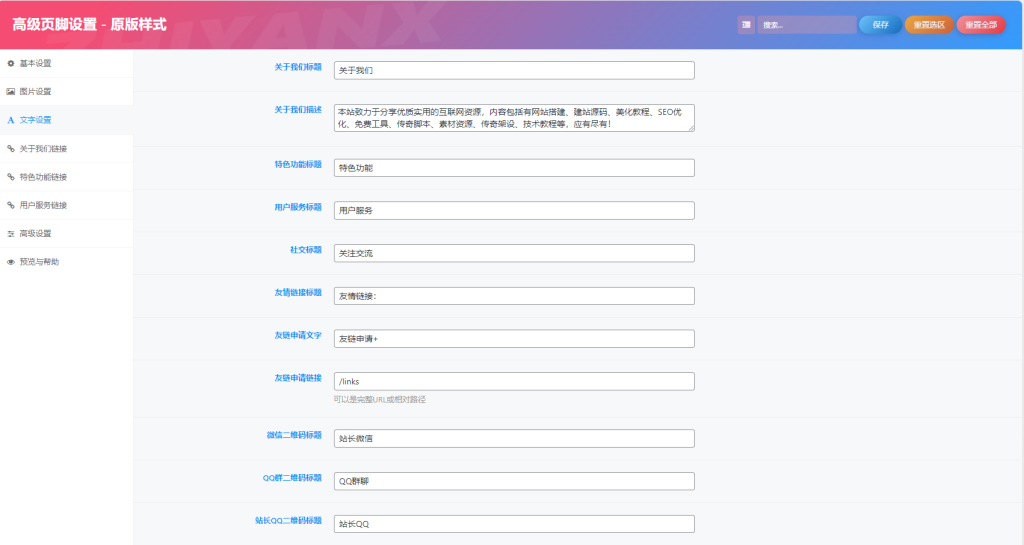
Task: Click the 用户服务标题 input field
Action: tap(514, 210)
